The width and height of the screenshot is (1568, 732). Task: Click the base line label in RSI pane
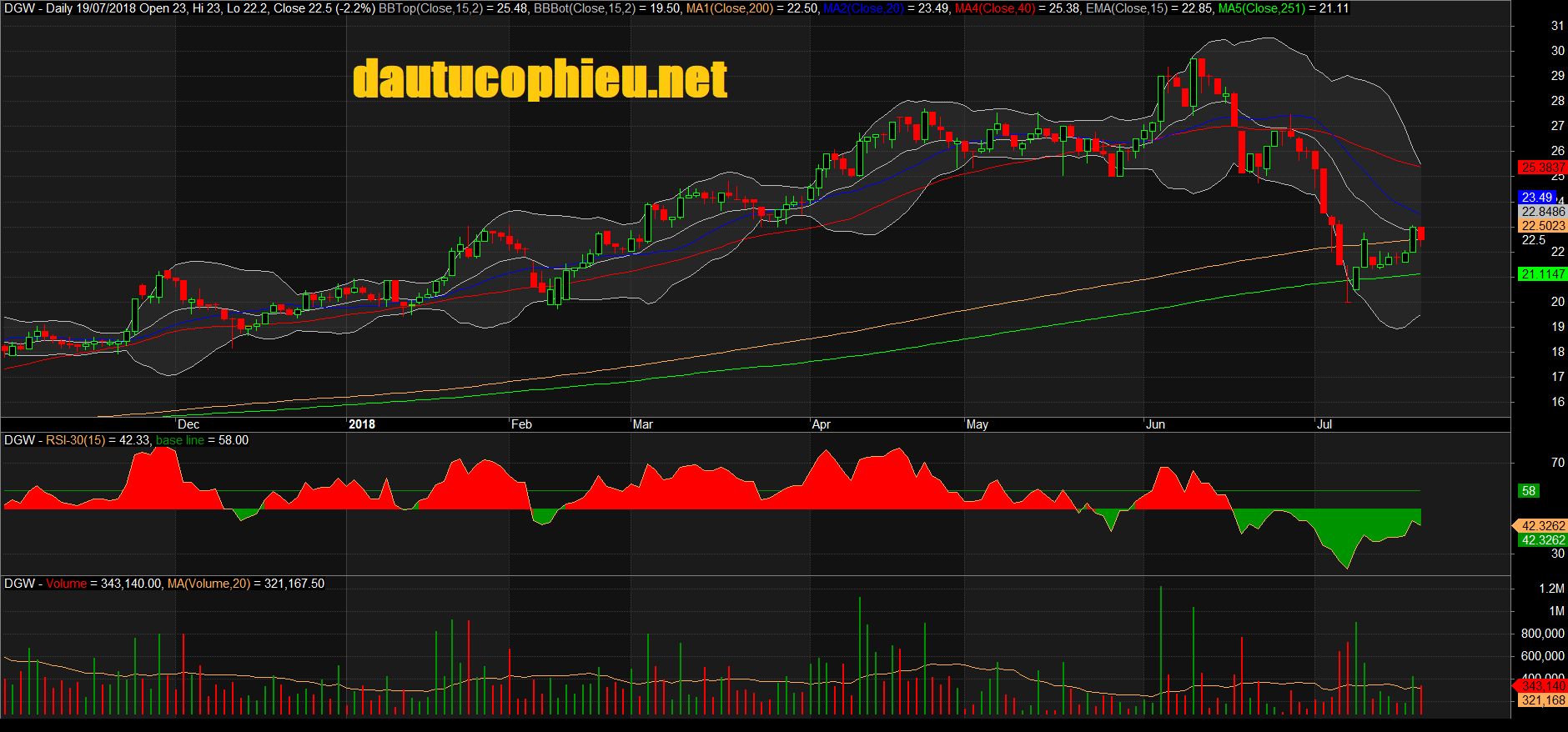click(179, 440)
